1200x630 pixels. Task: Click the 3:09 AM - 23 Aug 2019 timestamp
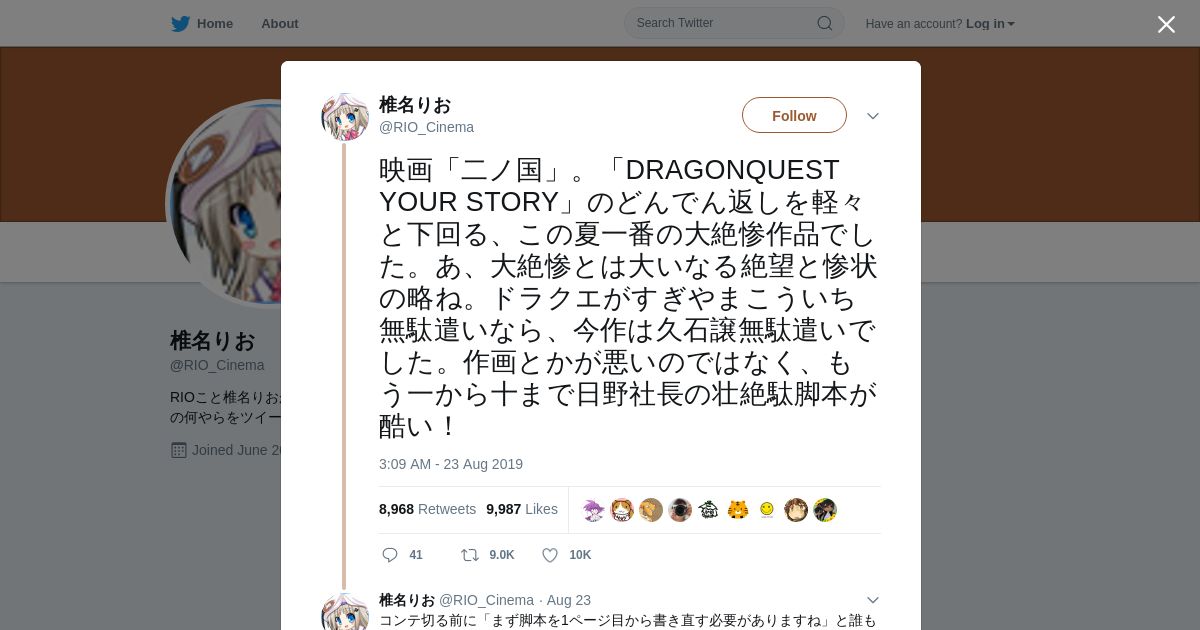(x=451, y=464)
